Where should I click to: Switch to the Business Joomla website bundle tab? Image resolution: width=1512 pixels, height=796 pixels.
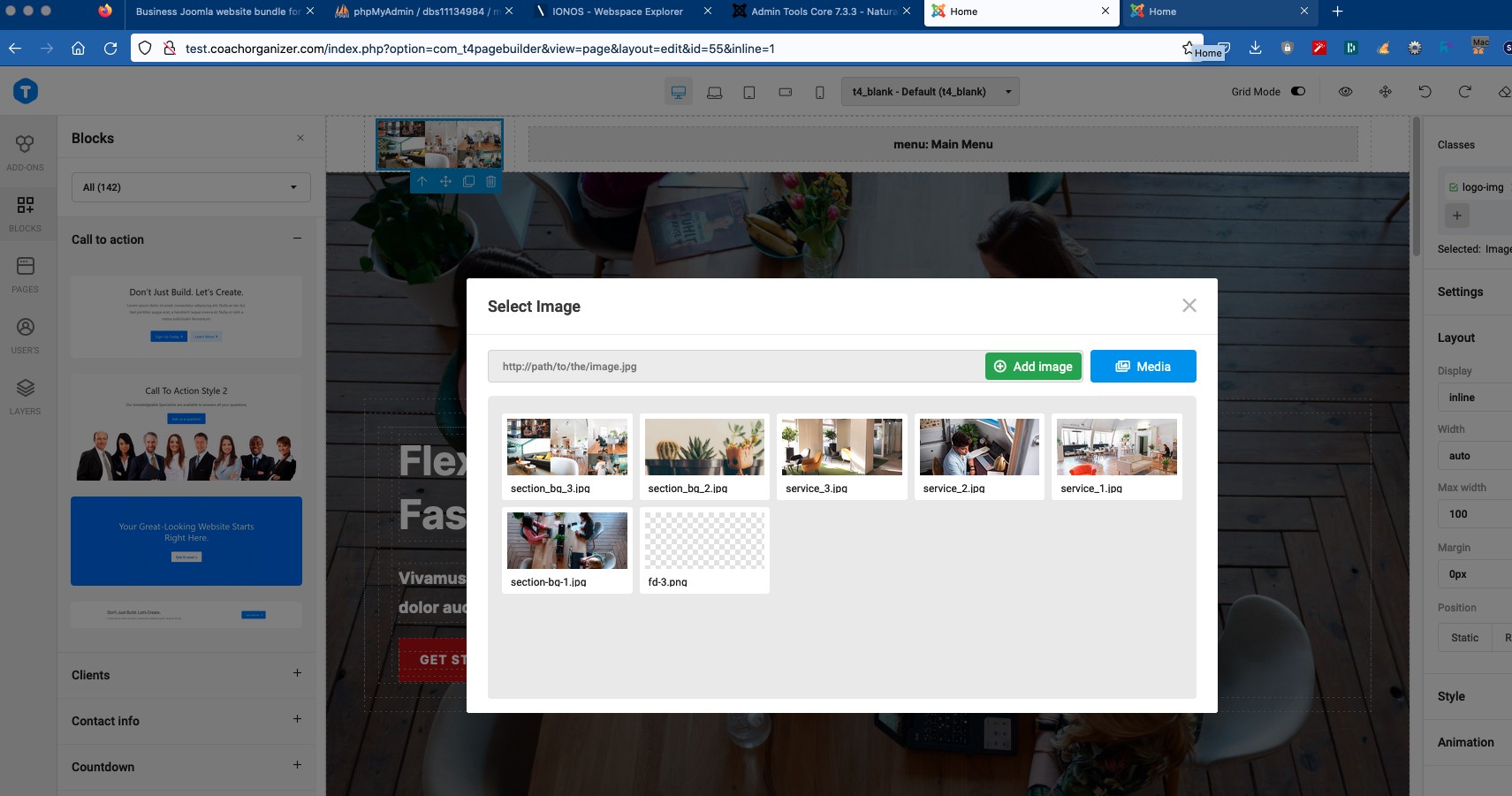[x=218, y=11]
